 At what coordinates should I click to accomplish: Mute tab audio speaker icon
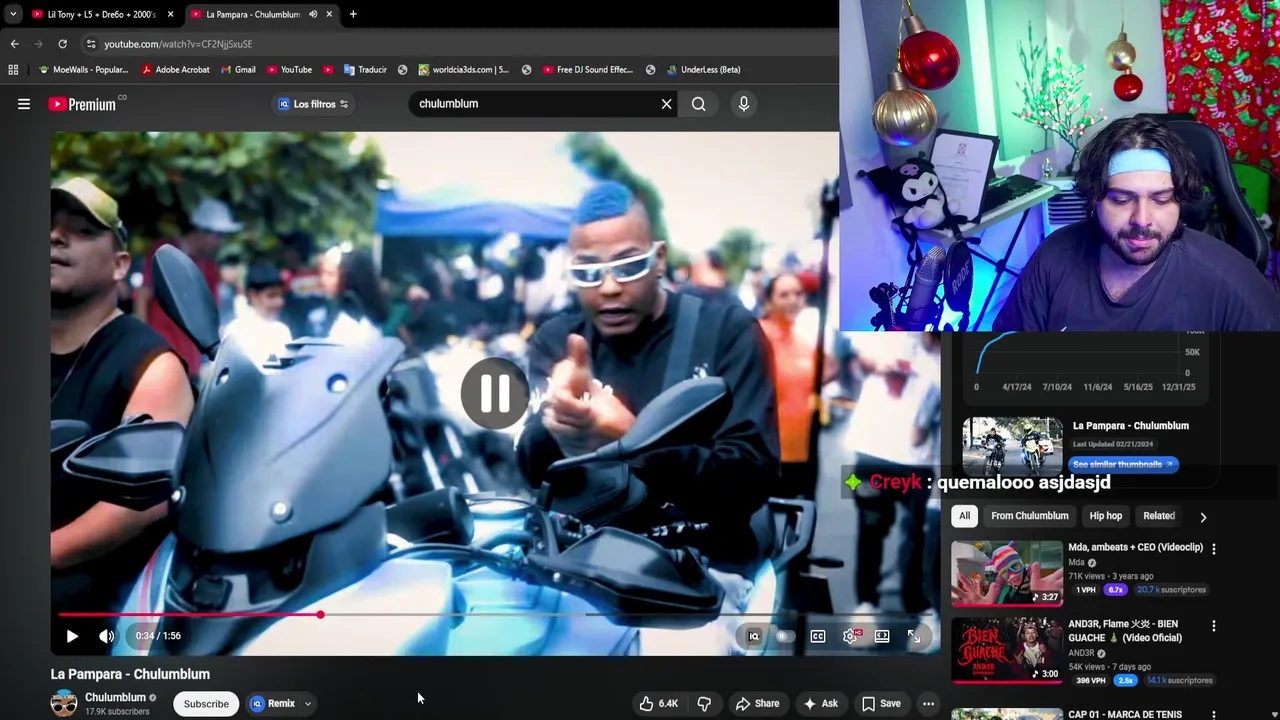313,14
